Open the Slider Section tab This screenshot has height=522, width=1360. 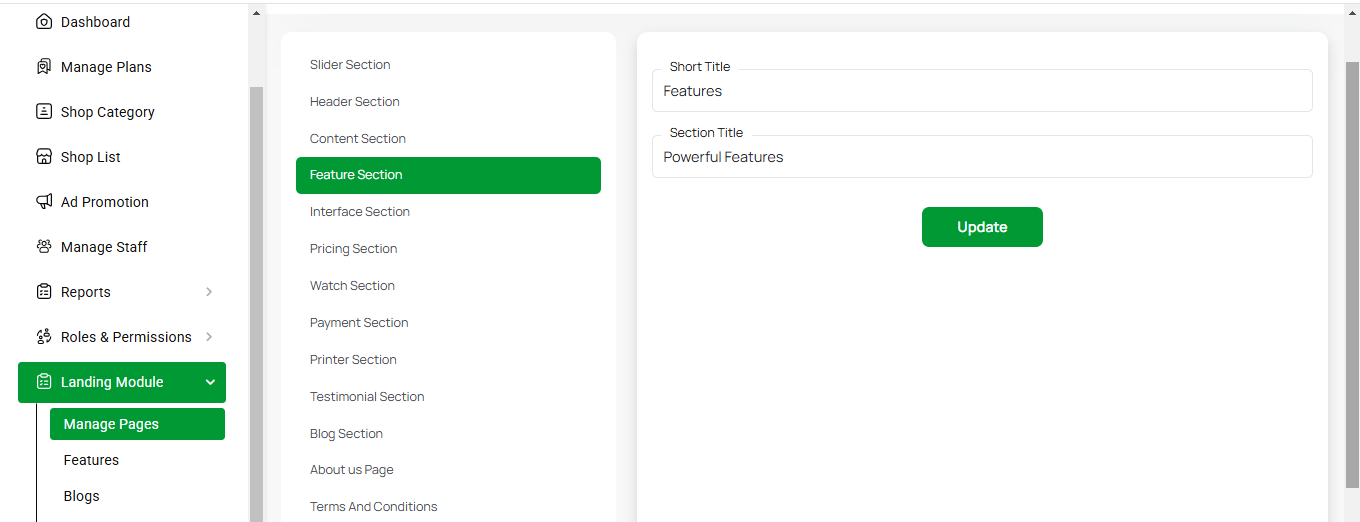click(350, 65)
